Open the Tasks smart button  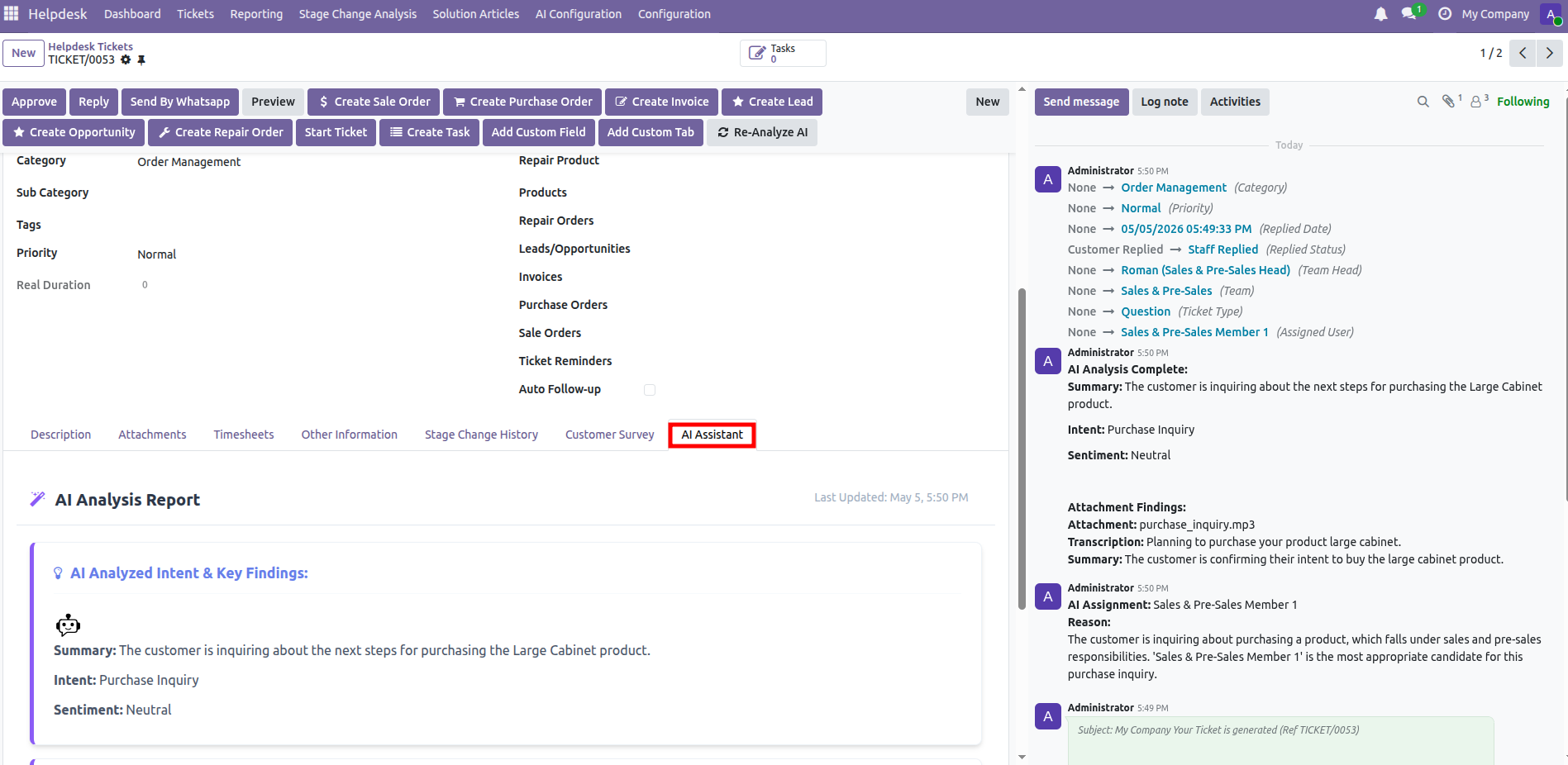click(x=783, y=53)
